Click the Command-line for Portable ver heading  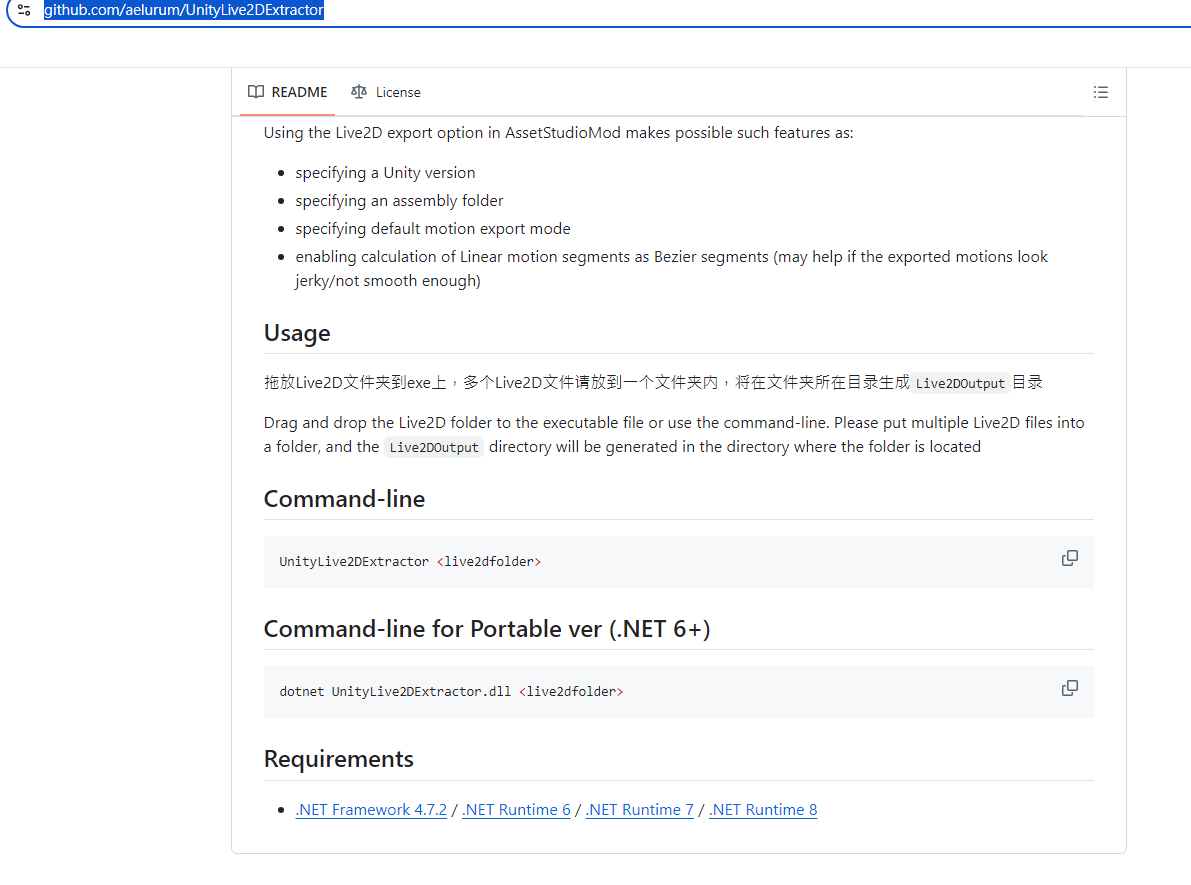(x=487, y=629)
